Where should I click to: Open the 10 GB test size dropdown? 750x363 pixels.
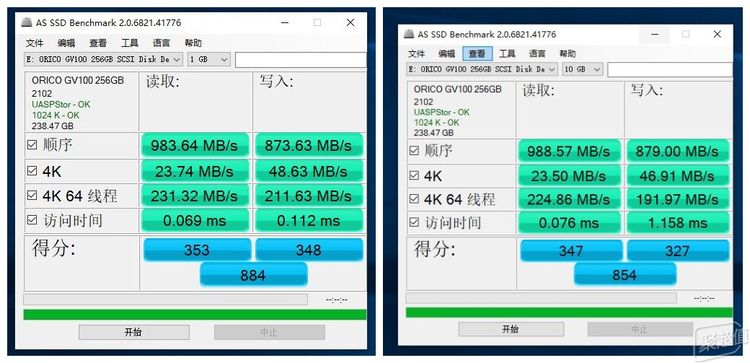(x=582, y=69)
